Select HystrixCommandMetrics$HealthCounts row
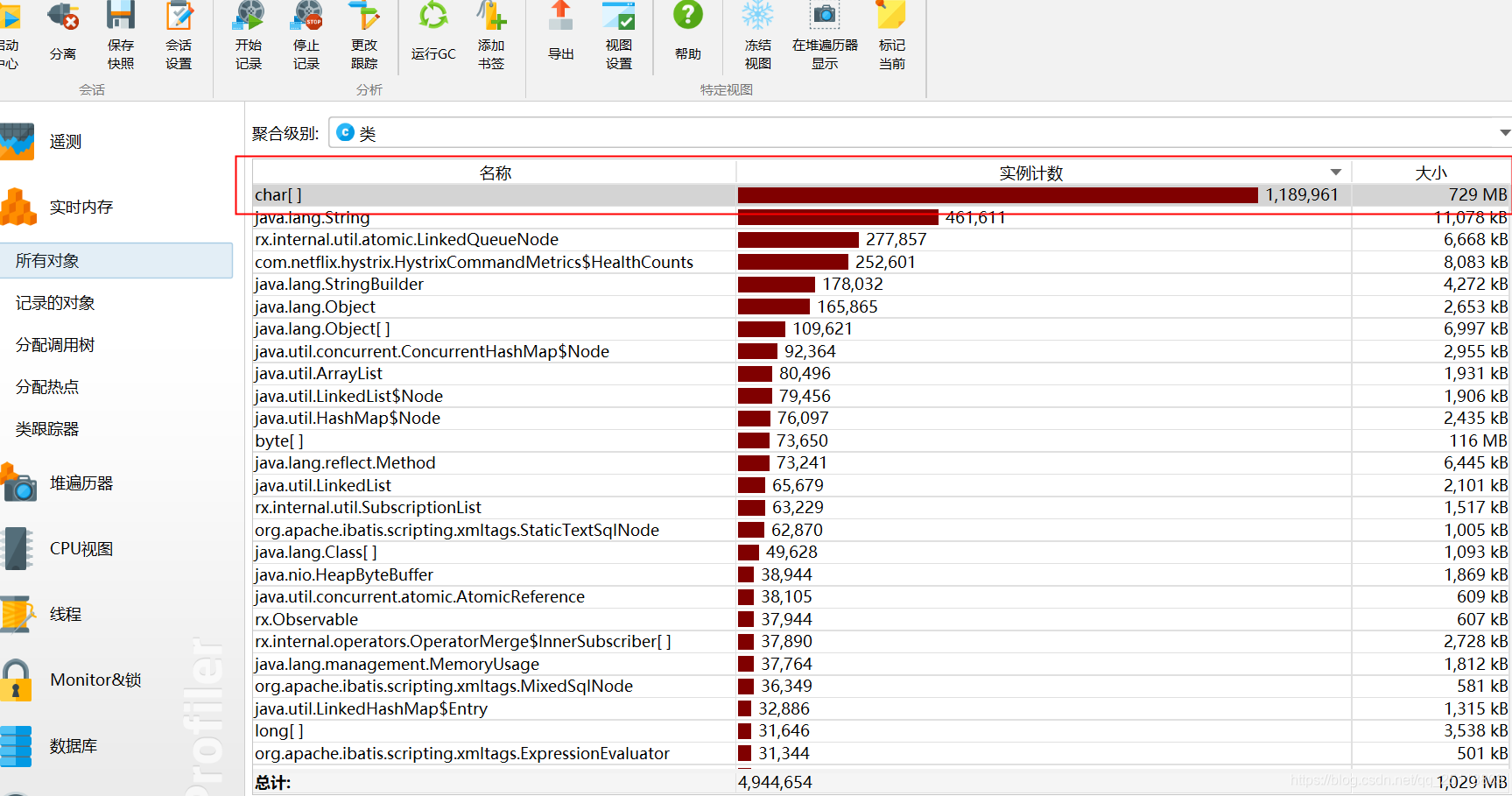 tap(883, 262)
